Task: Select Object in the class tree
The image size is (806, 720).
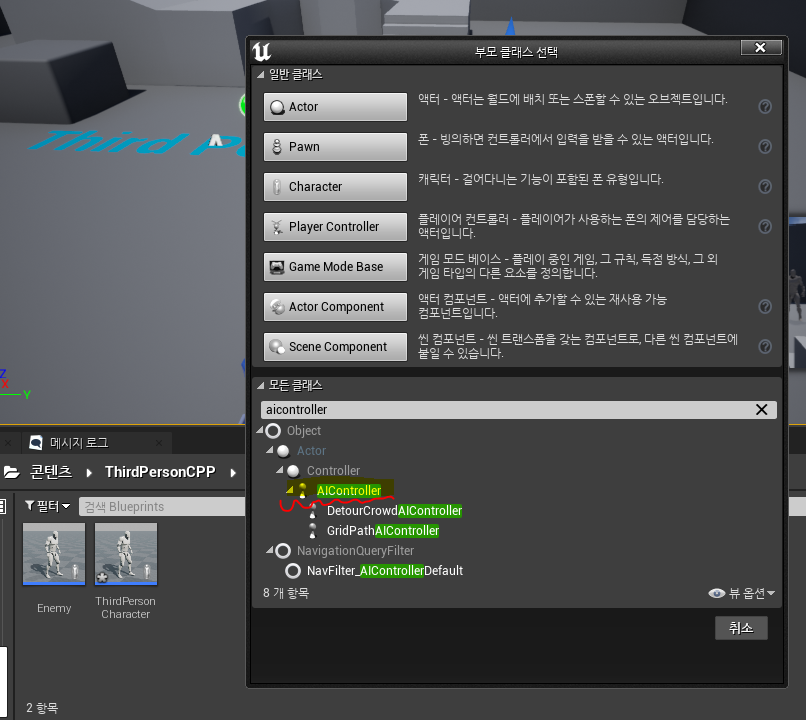Action: (x=304, y=431)
